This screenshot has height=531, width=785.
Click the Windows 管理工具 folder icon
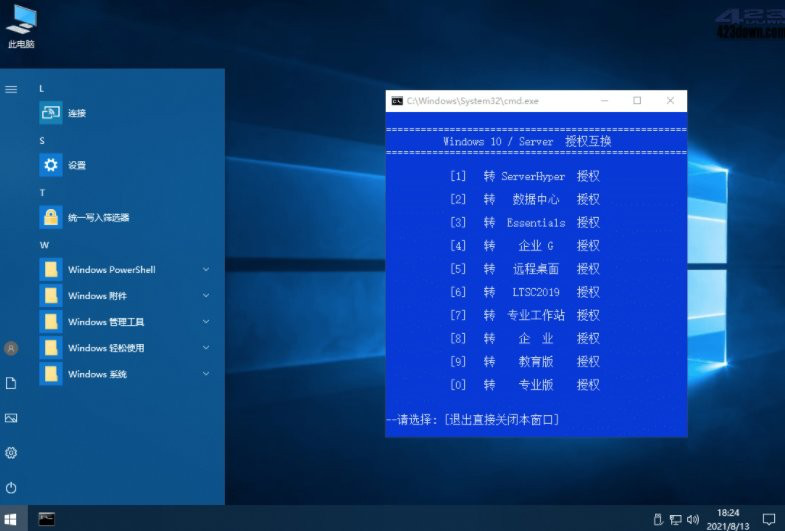click(x=51, y=321)
